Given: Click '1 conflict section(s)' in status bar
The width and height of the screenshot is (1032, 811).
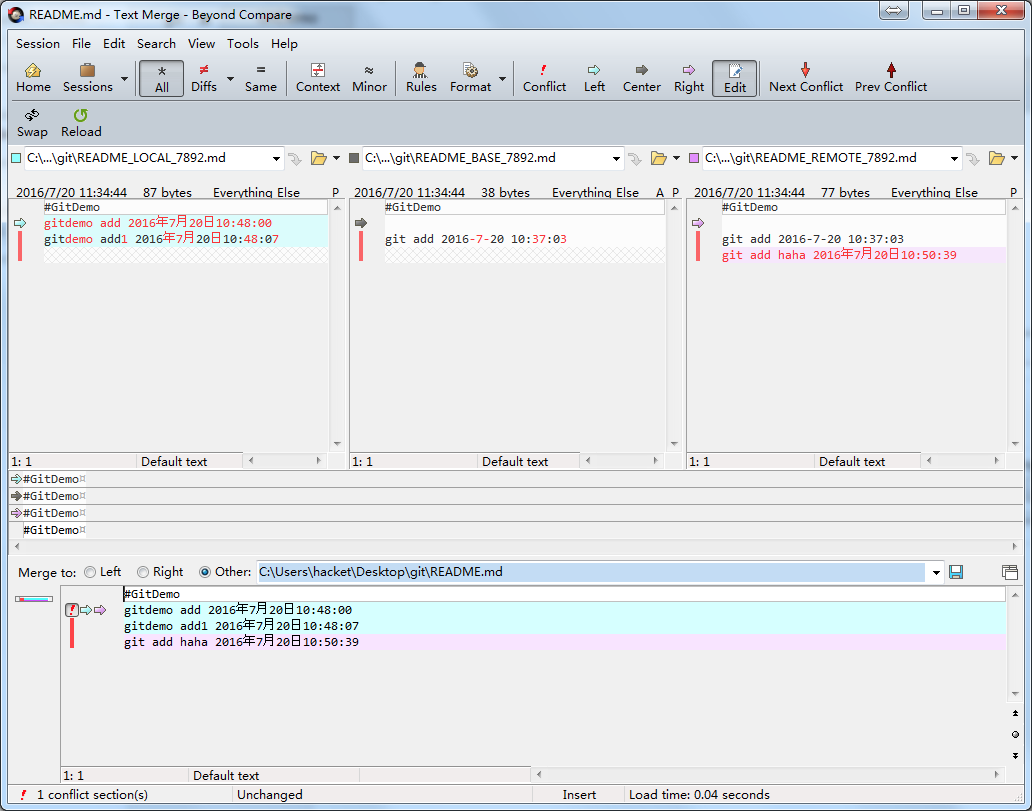Looking at the screenshot, I should tap(92, 795).
